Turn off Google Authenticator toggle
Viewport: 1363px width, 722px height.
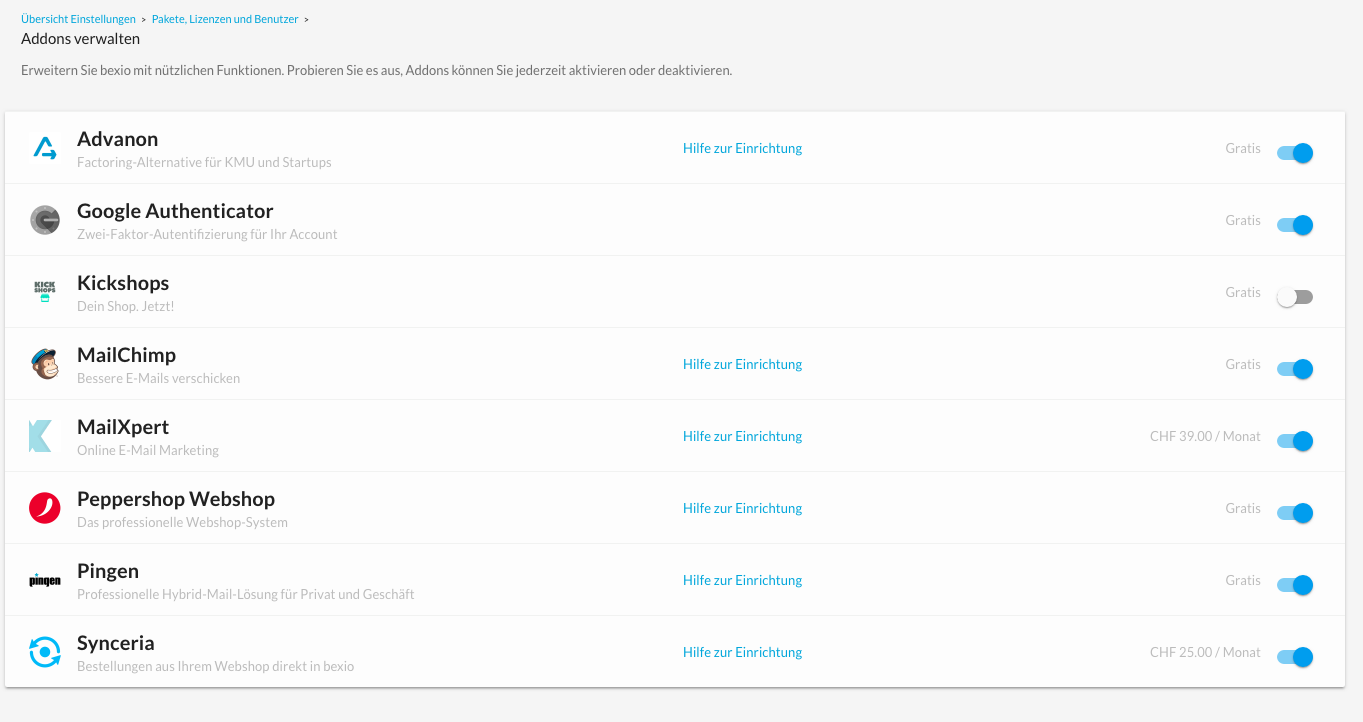click(x=1295, y=225)
